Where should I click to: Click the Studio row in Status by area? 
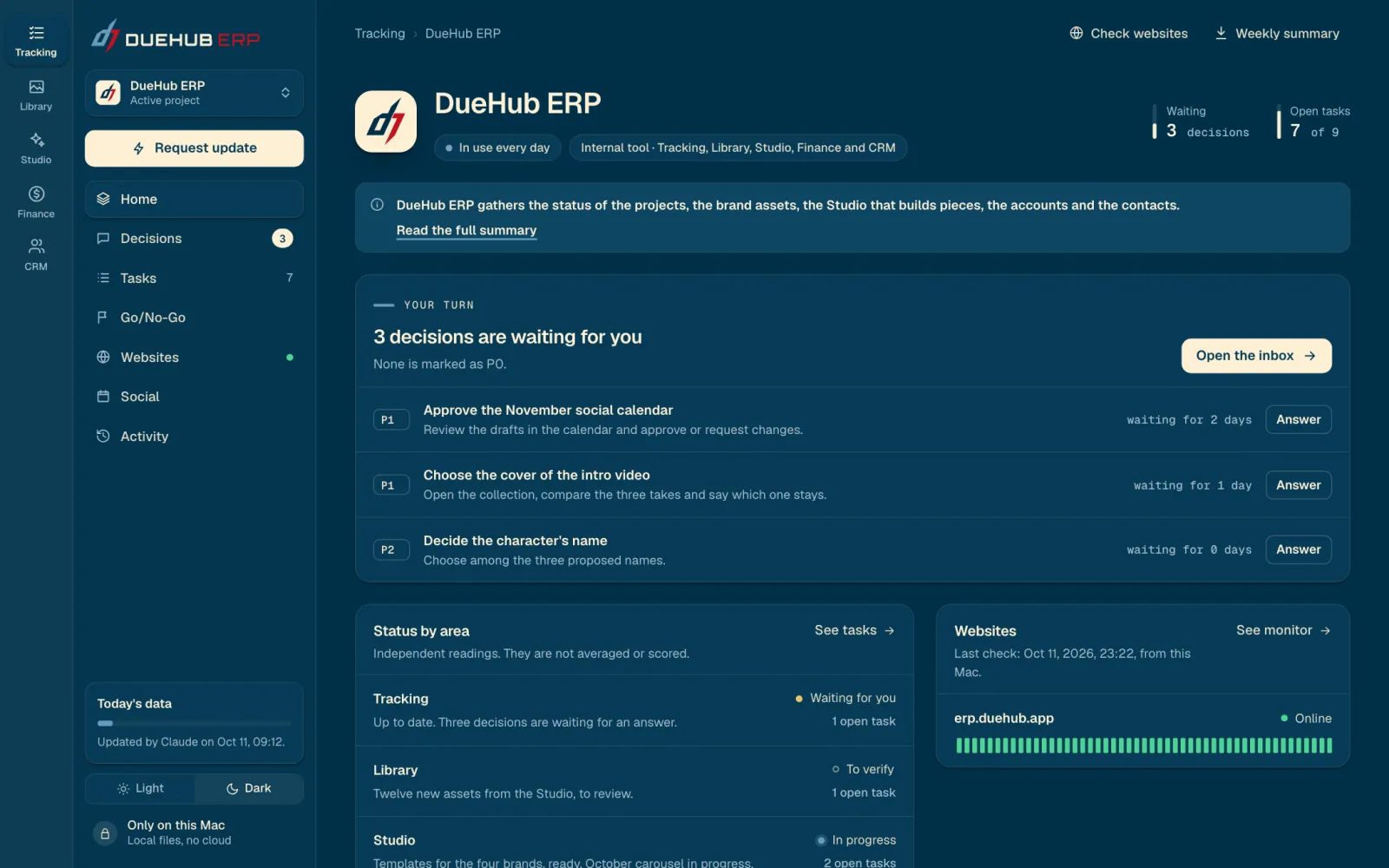[x=635, y=843]
